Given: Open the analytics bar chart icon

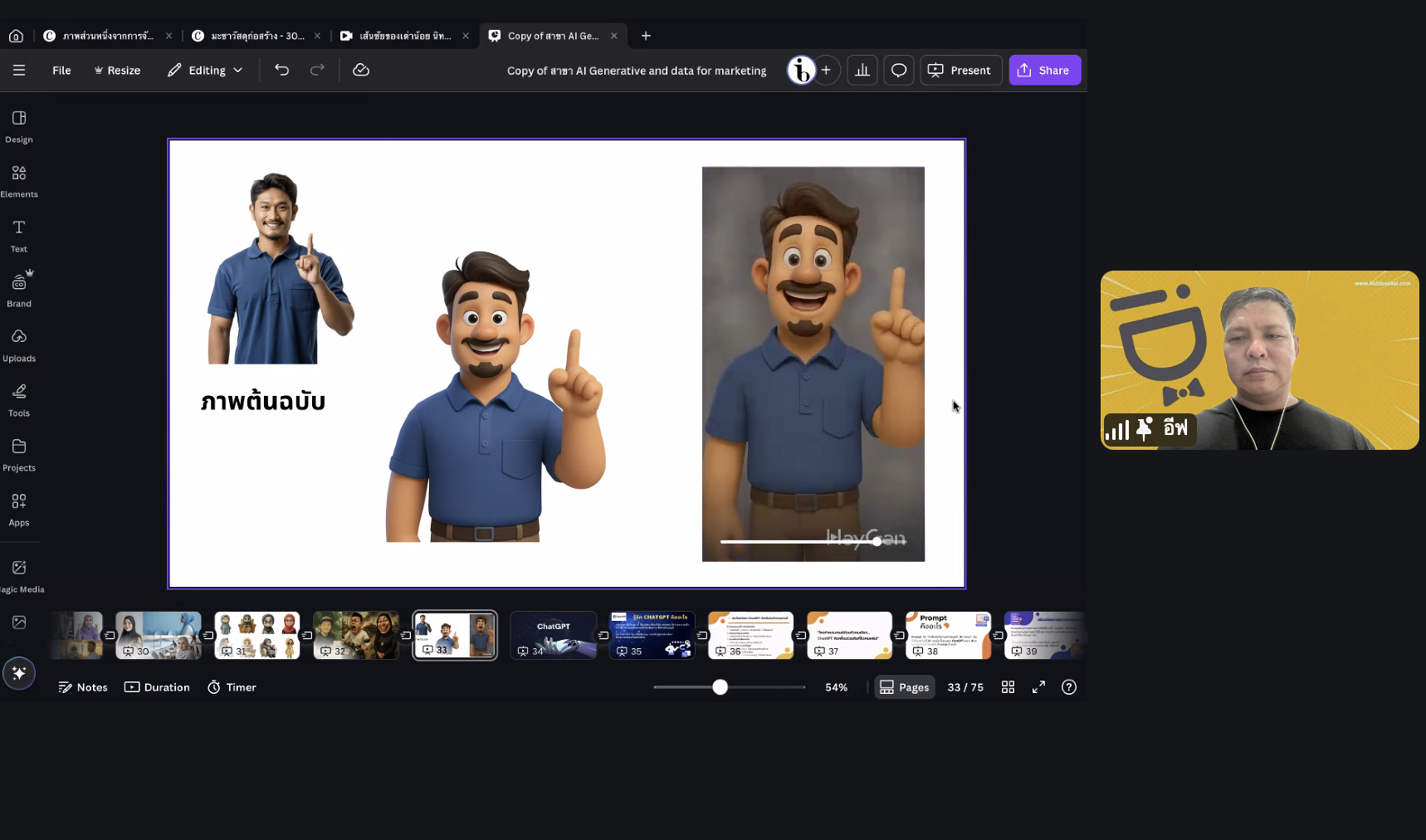Looking at the screenshot, I should click(862, 71).
